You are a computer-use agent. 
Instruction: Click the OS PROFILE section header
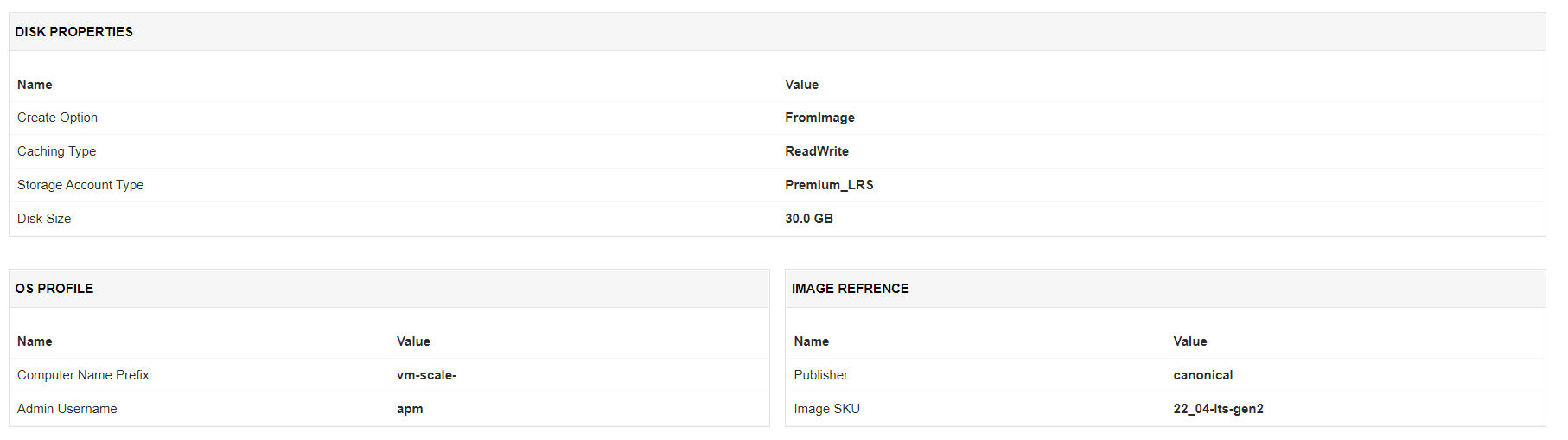pos(54,289)
